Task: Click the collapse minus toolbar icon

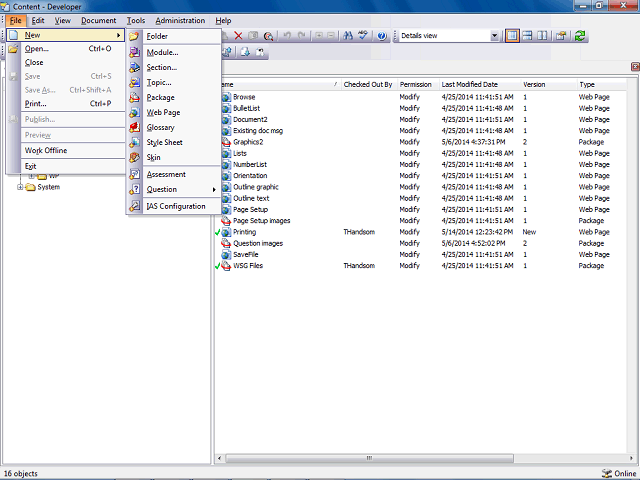Action: (331, 36)
